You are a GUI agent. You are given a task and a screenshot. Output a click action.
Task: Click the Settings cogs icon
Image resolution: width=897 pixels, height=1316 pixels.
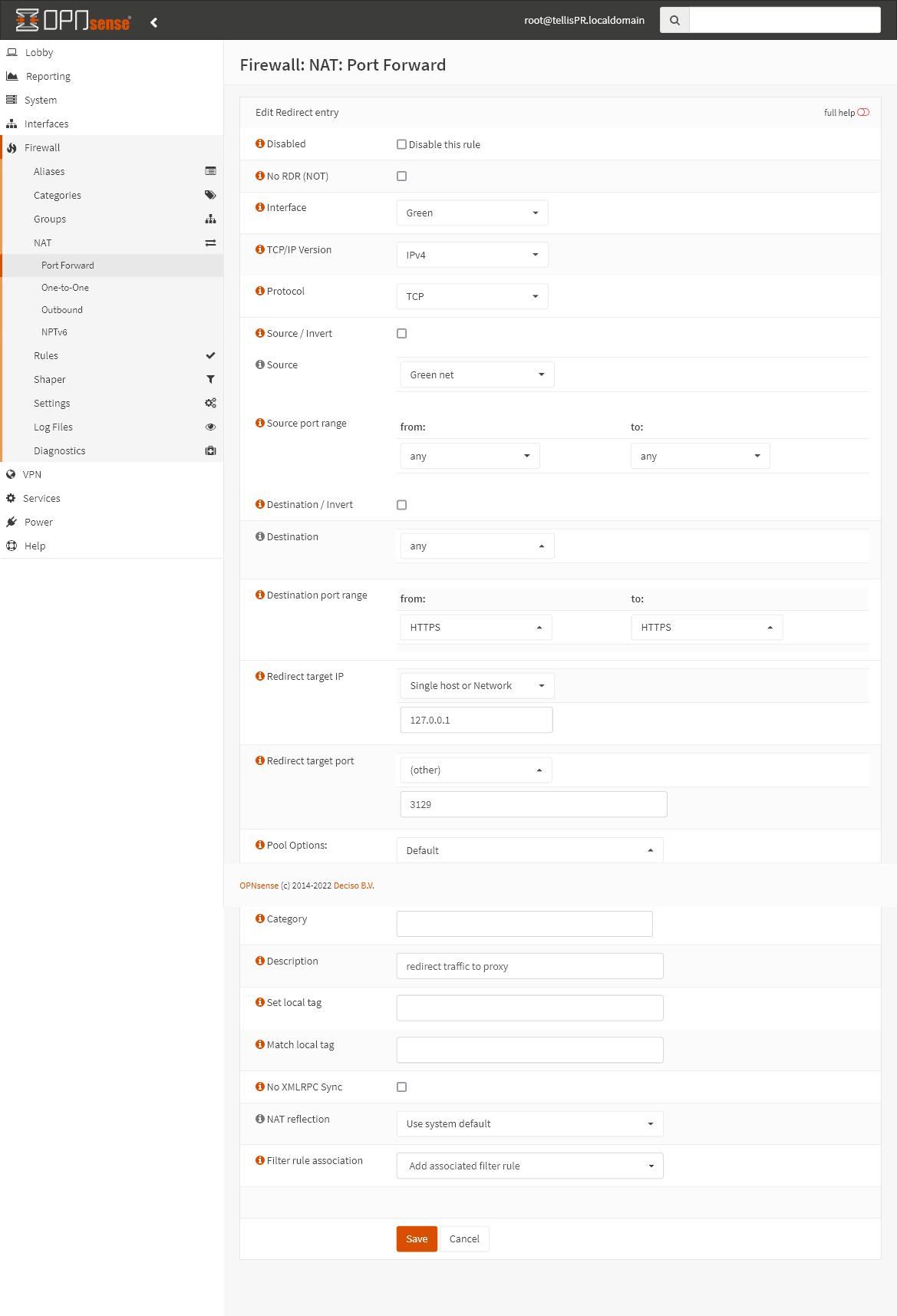(x=210, y=403)
